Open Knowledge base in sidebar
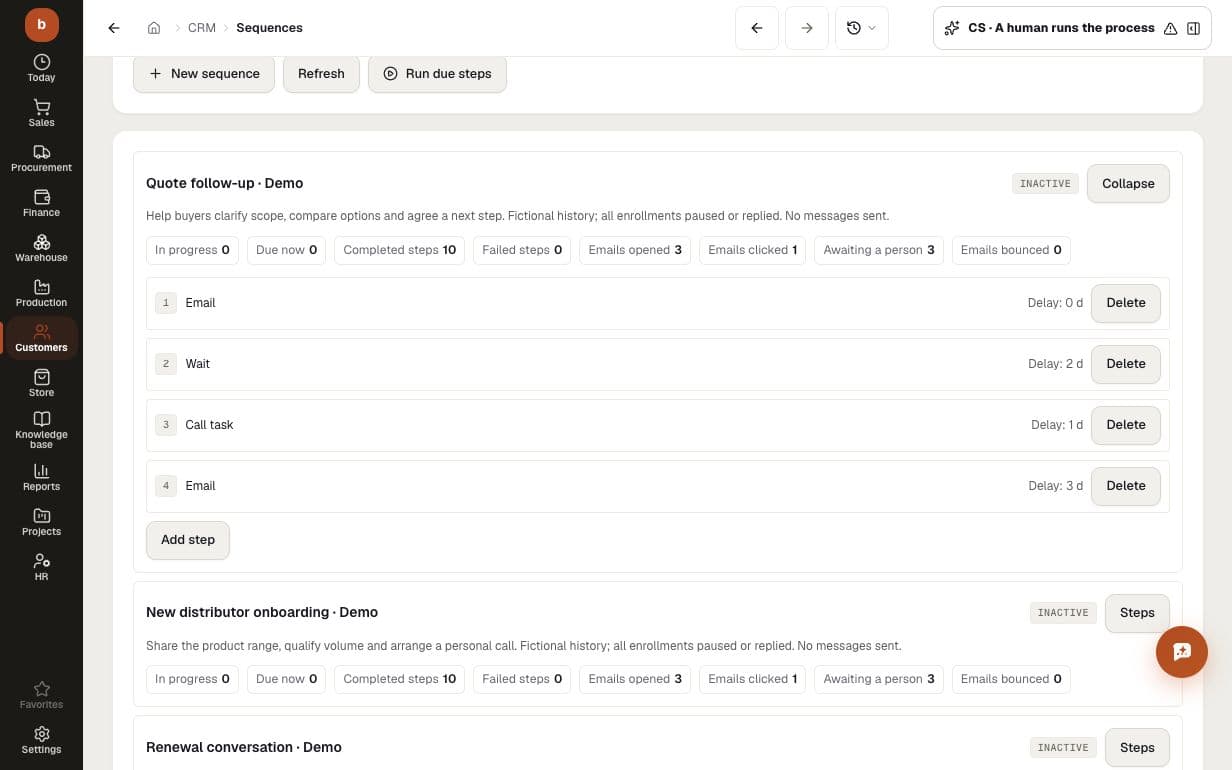 41,430
